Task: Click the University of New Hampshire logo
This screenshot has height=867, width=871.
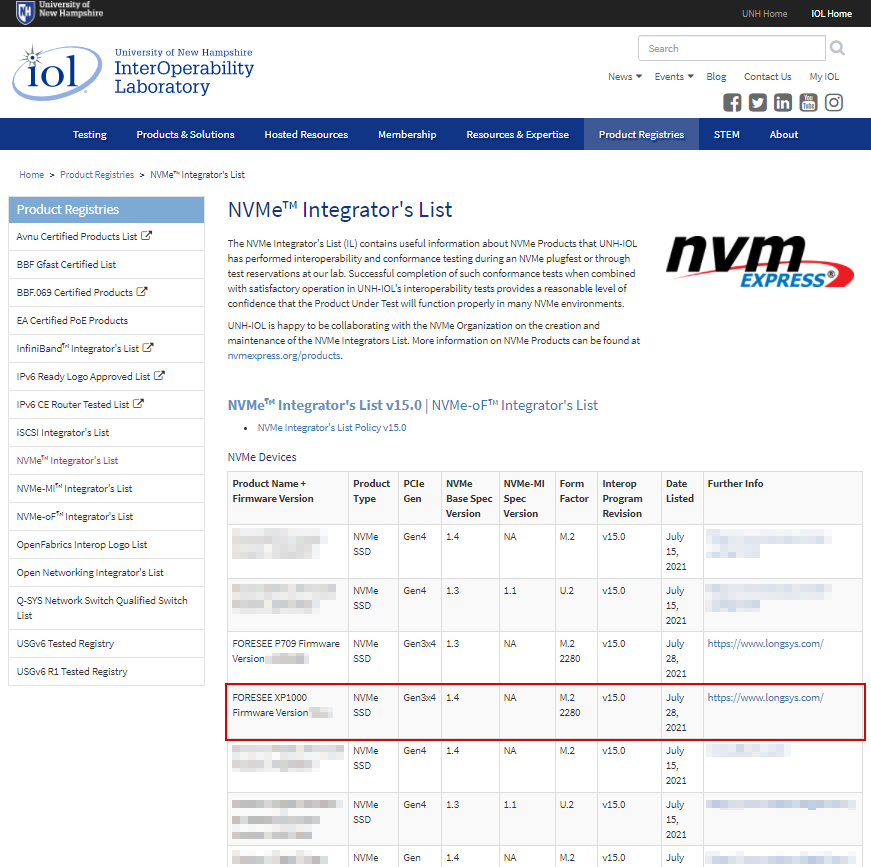Action: tap(60, 13)
